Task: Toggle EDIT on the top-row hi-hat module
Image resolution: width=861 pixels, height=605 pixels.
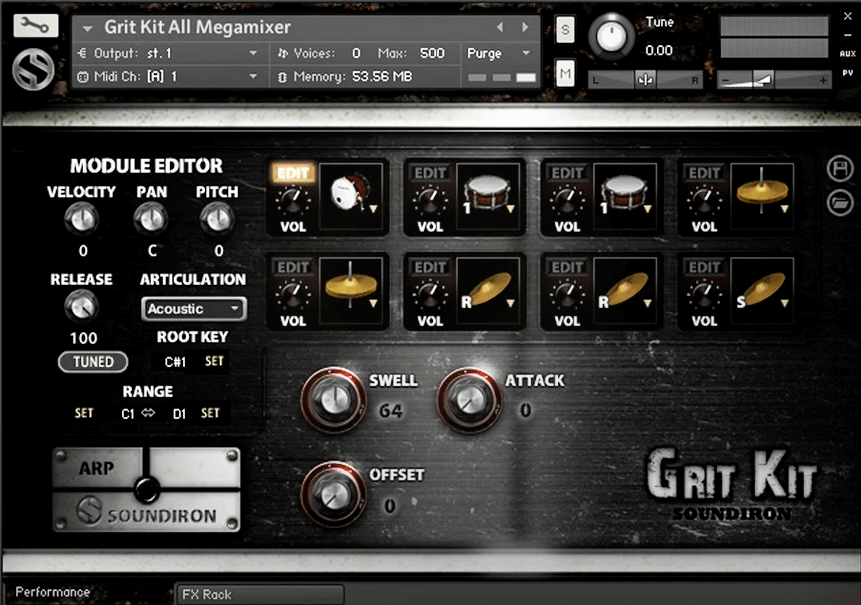Action: [705, 173]
